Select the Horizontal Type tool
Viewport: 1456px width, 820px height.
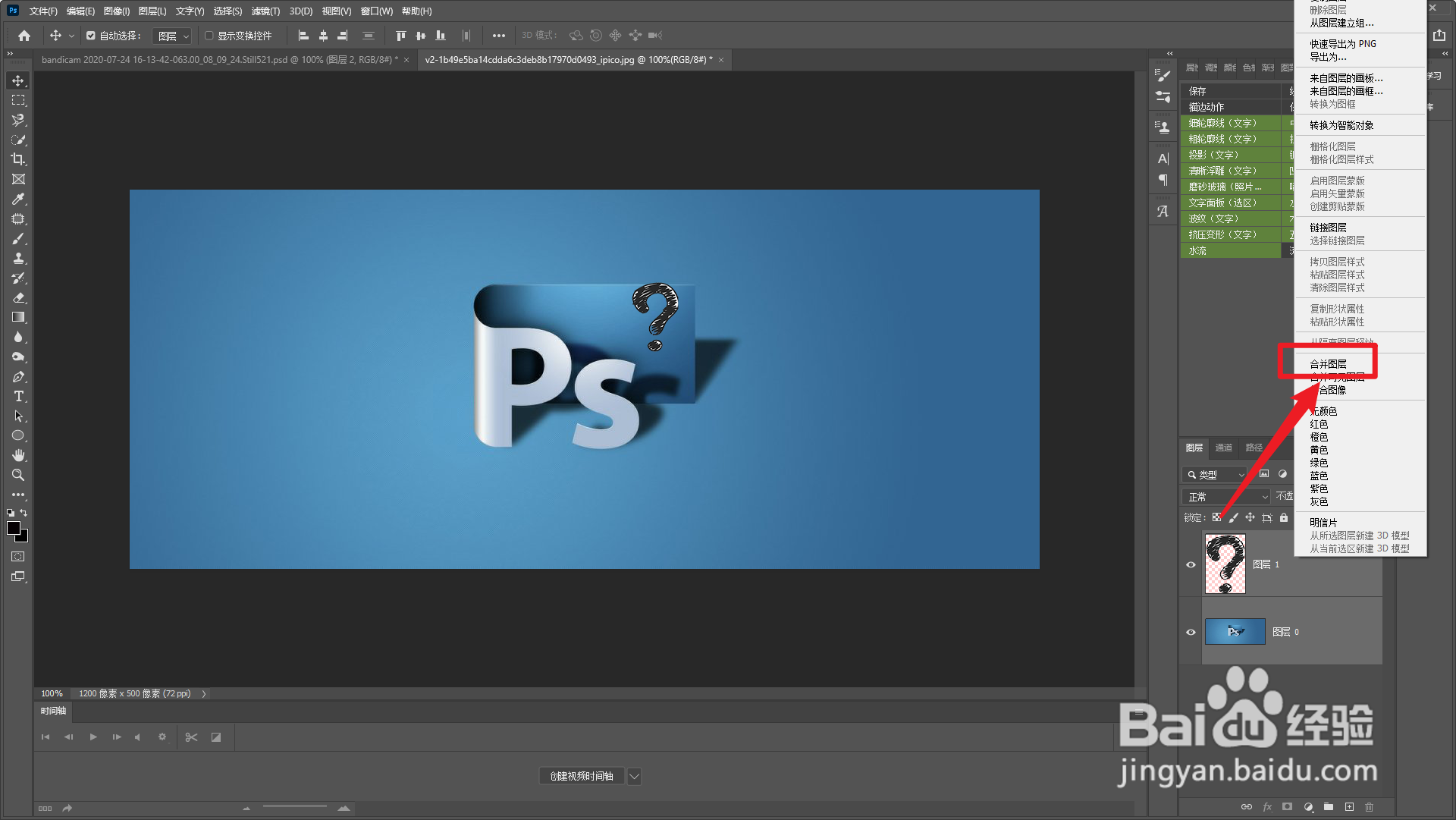coord(18,396)
